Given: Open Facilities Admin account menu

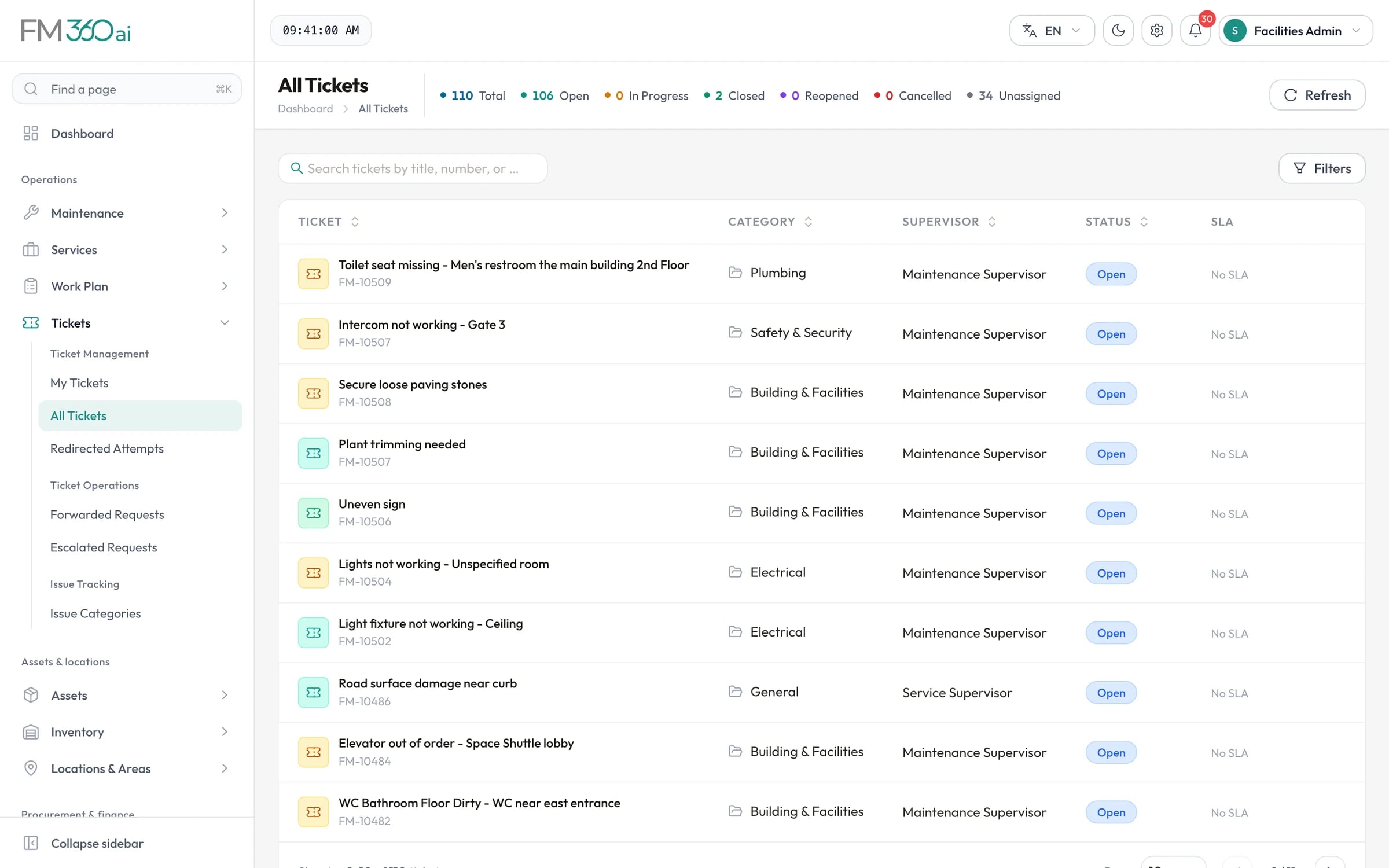Looking at the screenshot, I should click(1295, 31).
